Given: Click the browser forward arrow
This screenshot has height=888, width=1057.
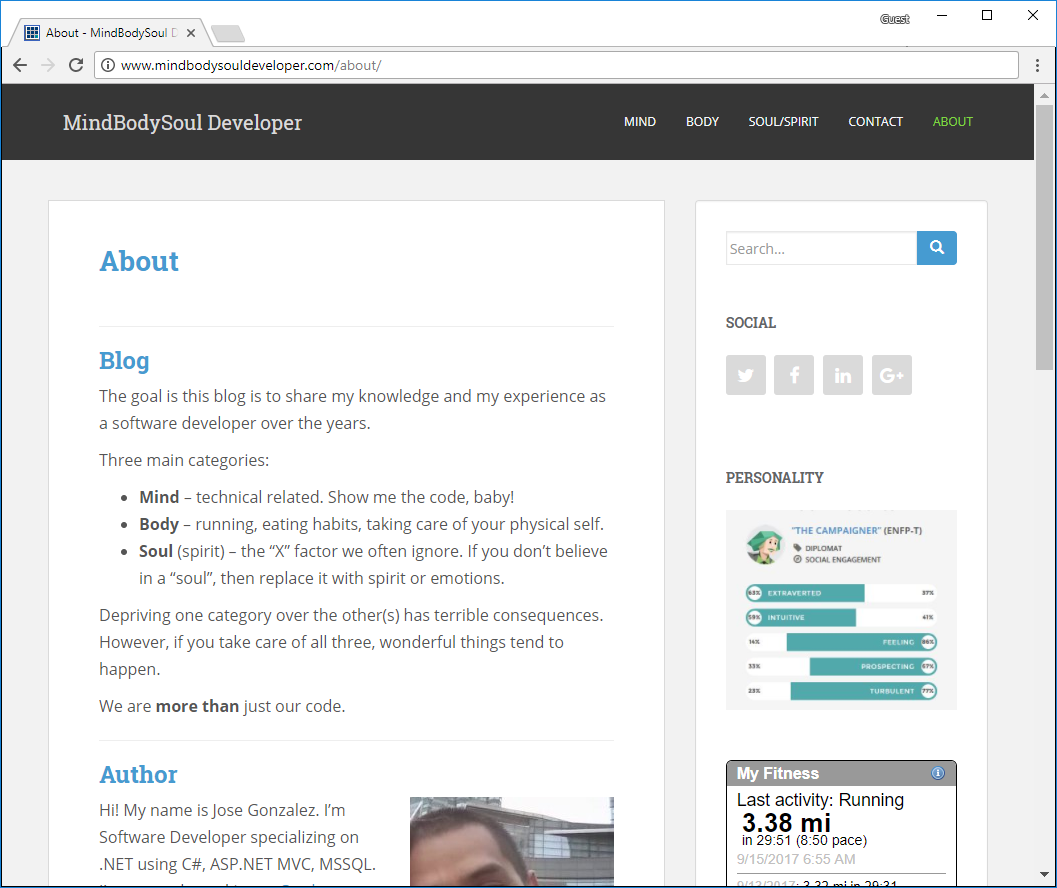Looking at the screenshot, I should click(x=48, y=65).
